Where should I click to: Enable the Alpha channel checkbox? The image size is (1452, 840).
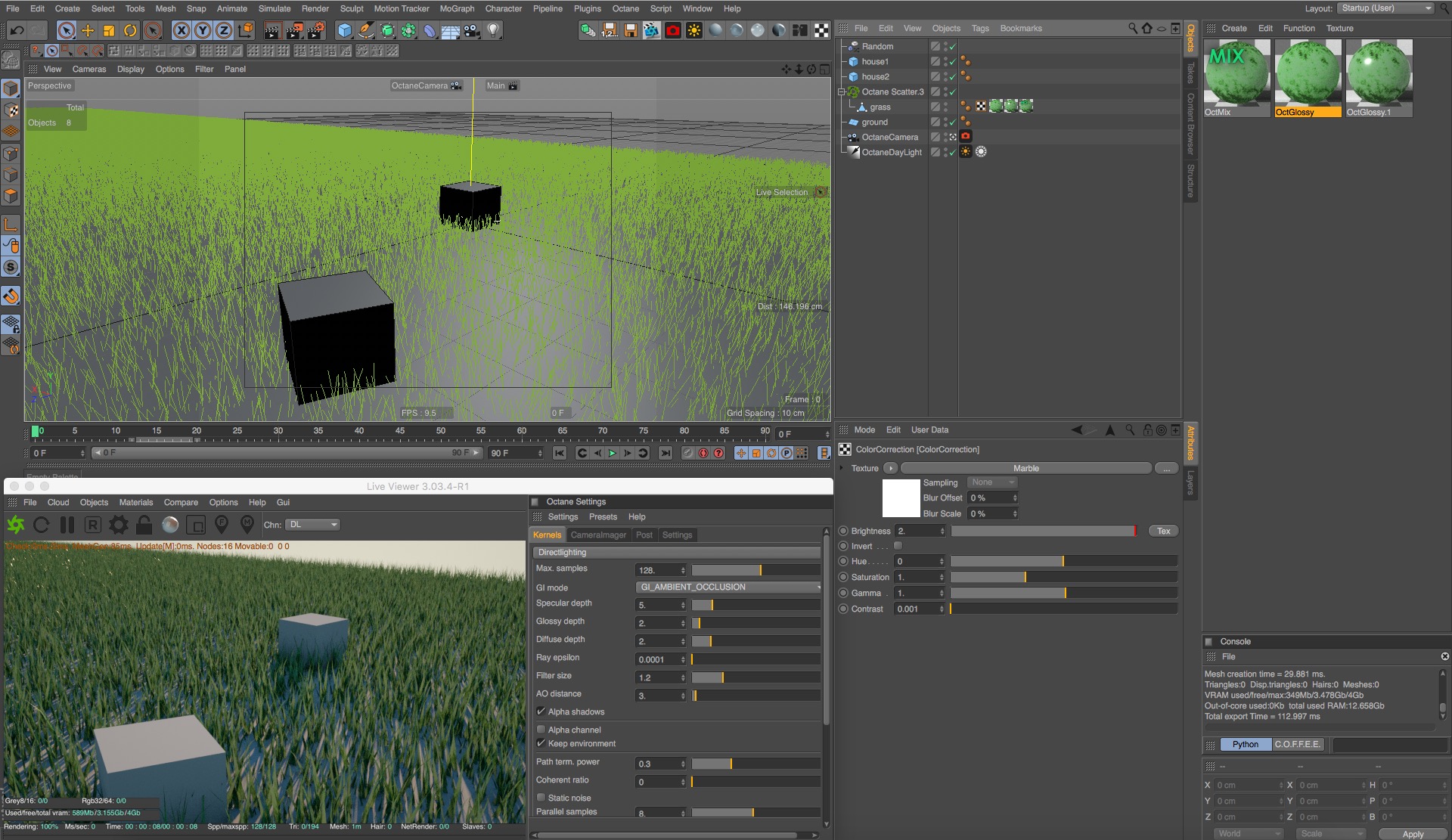541,730
